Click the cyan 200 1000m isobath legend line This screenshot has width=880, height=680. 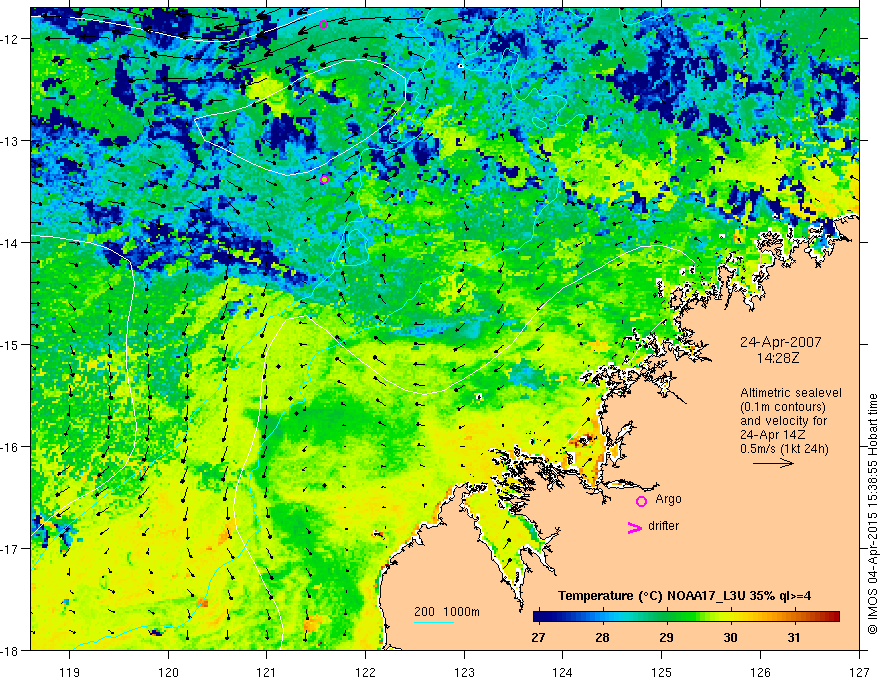[x=434, y=622]
